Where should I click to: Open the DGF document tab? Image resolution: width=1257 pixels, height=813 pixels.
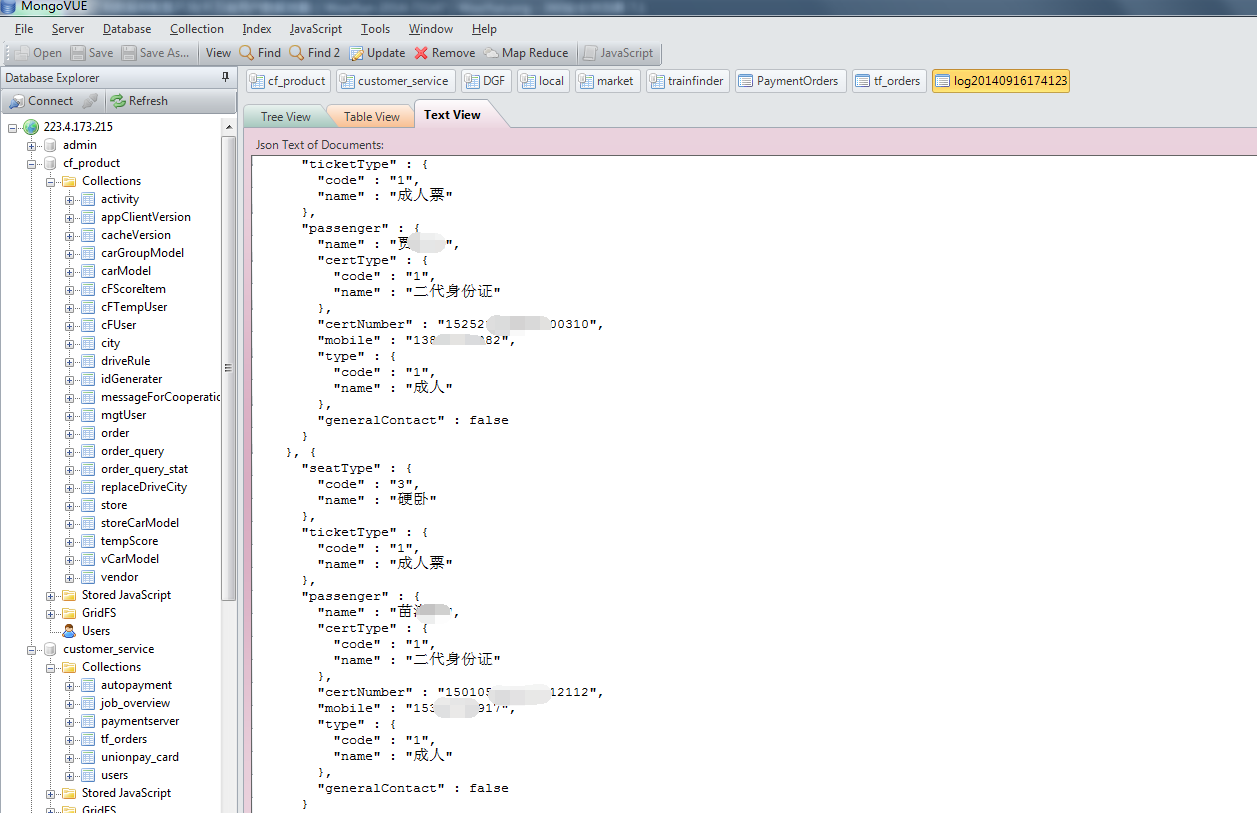pyautogui.click(x=486, y=81)
